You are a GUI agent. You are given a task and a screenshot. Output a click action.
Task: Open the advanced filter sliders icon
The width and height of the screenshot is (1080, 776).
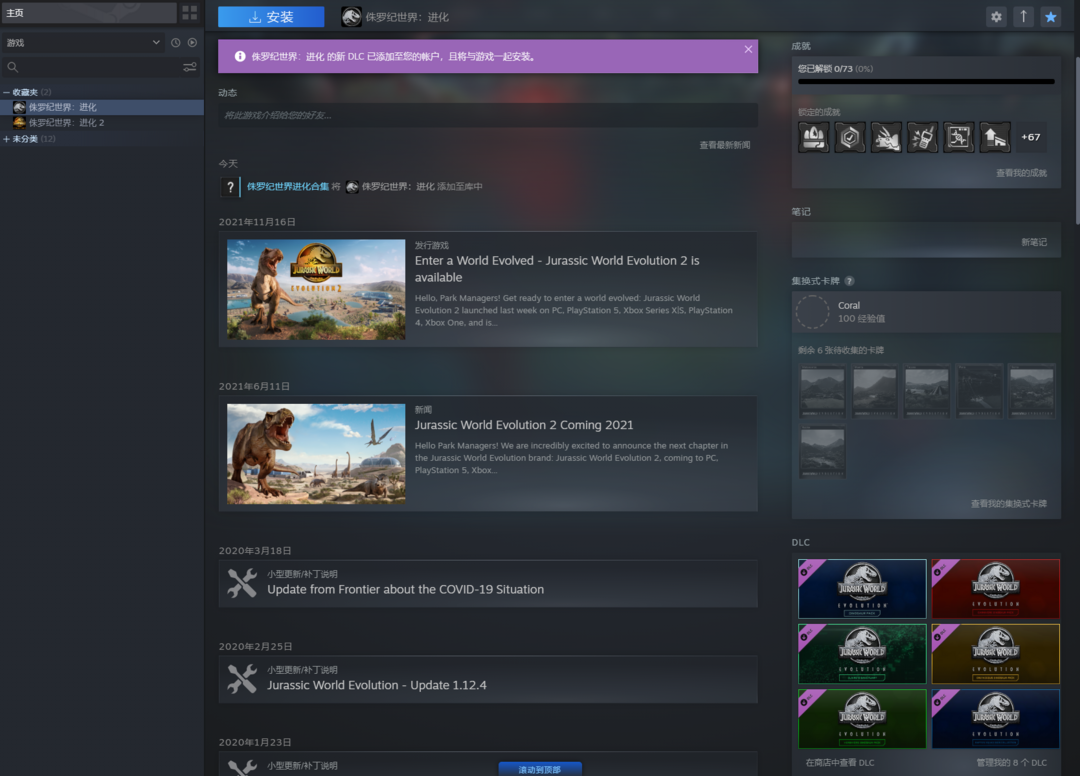(x=190, y=68)
